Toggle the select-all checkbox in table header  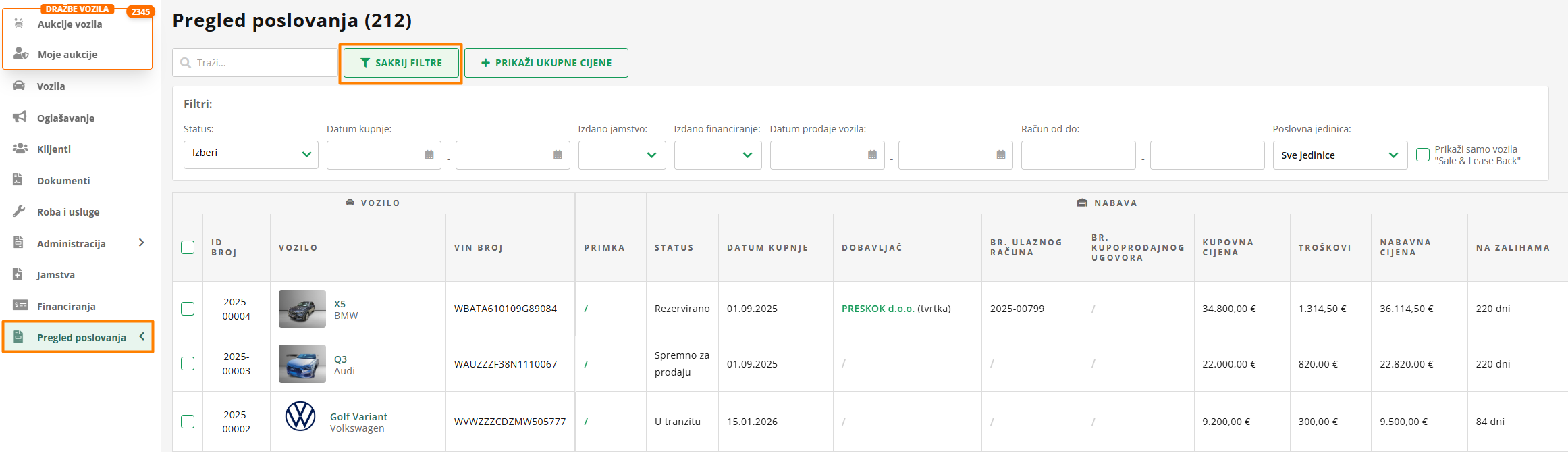click(188, 247)
